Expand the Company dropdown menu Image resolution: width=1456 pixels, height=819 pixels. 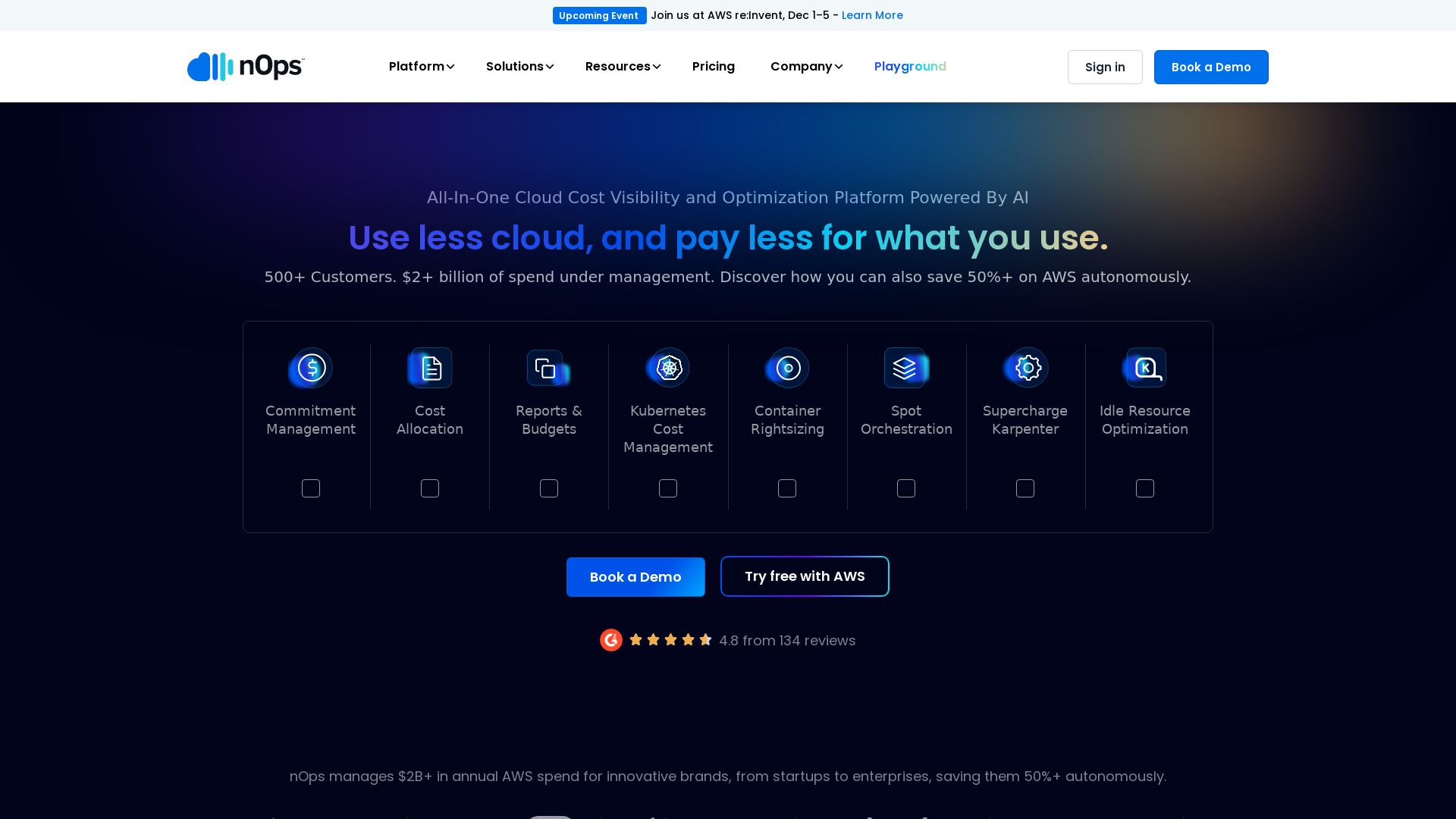[x=806, y=67]
